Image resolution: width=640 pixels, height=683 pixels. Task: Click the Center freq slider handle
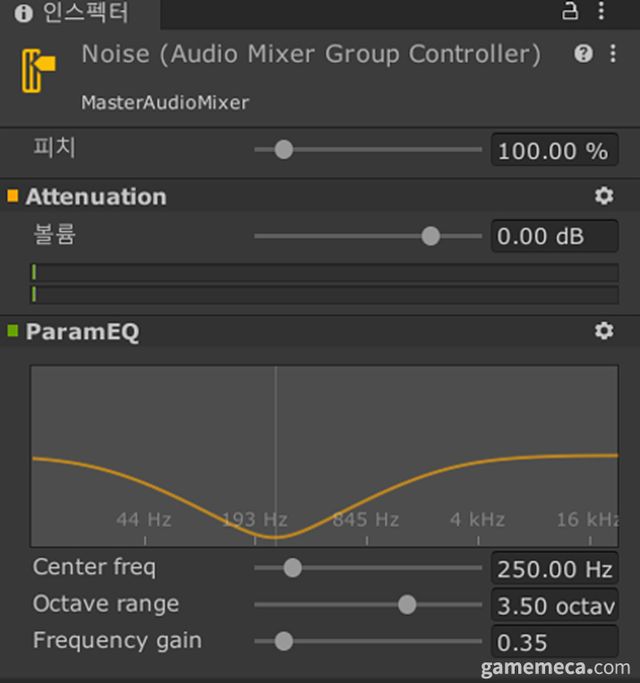(x=292, y=568)
